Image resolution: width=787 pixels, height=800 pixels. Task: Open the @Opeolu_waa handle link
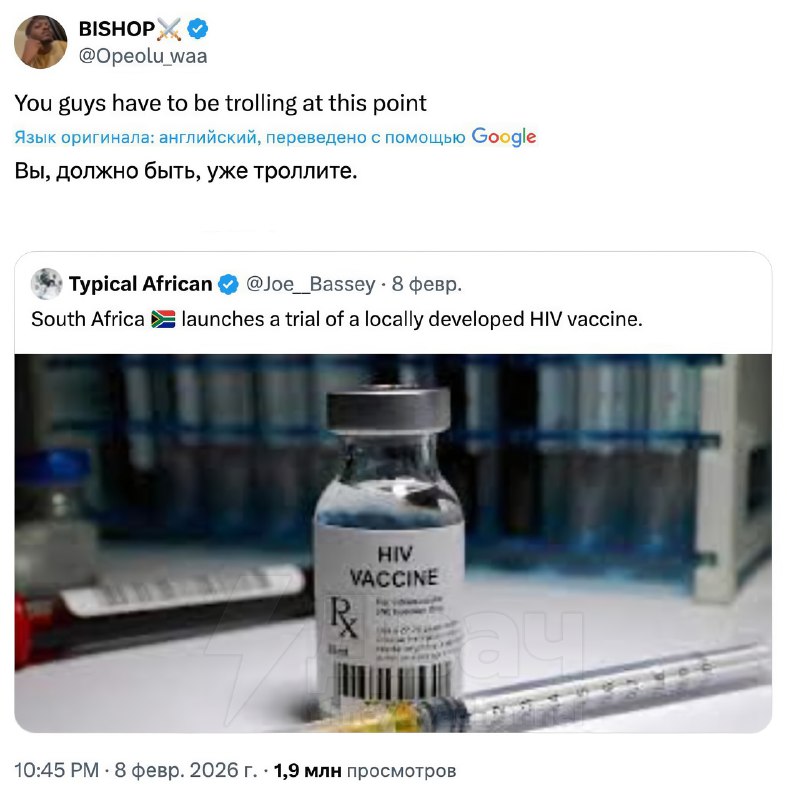143,56
